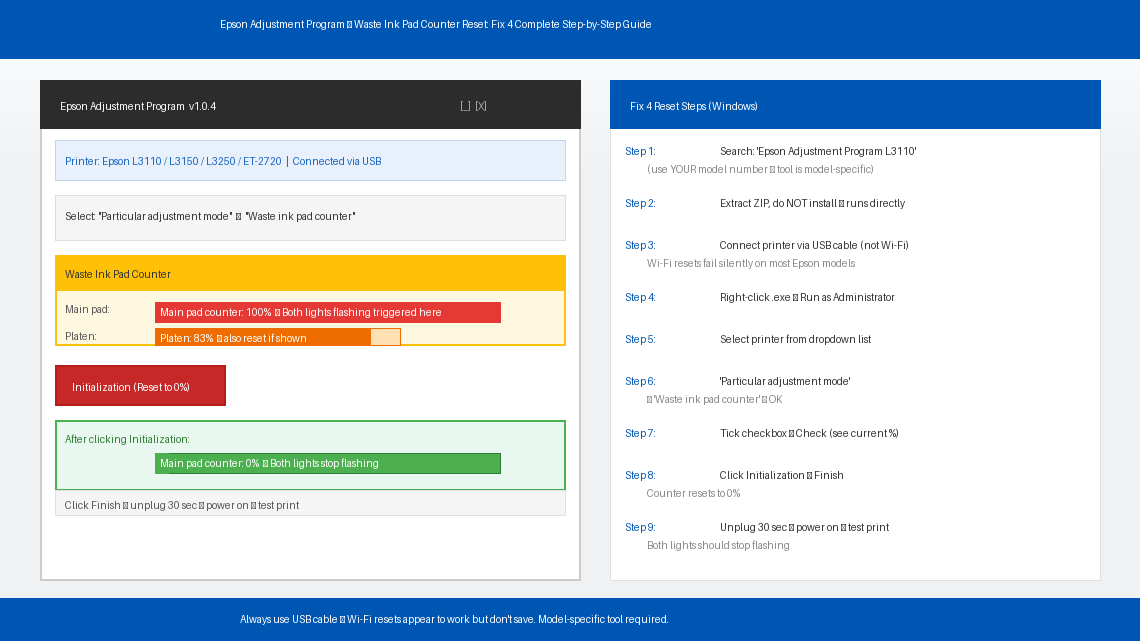Screen dimensions: 1140x641
Task: Click the Initialization (Reset to 0%) button
Action: [140, 386]
